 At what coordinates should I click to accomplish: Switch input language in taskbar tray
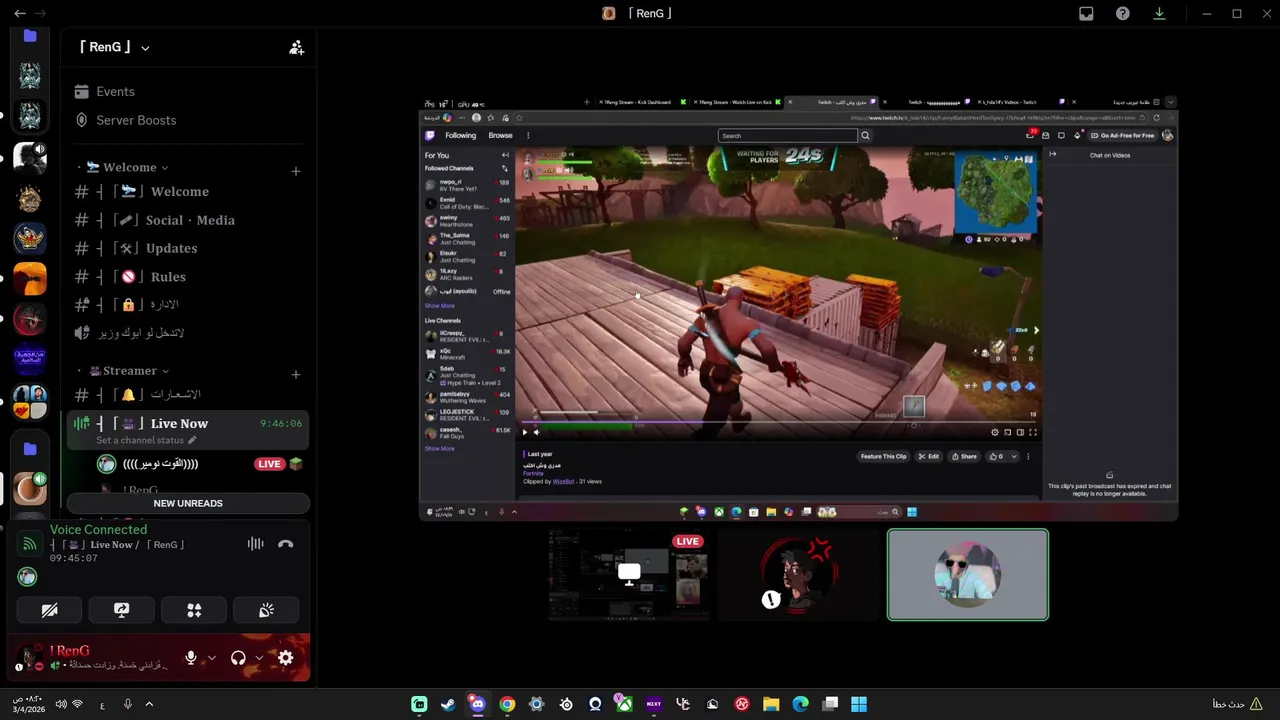coord(102,704)
